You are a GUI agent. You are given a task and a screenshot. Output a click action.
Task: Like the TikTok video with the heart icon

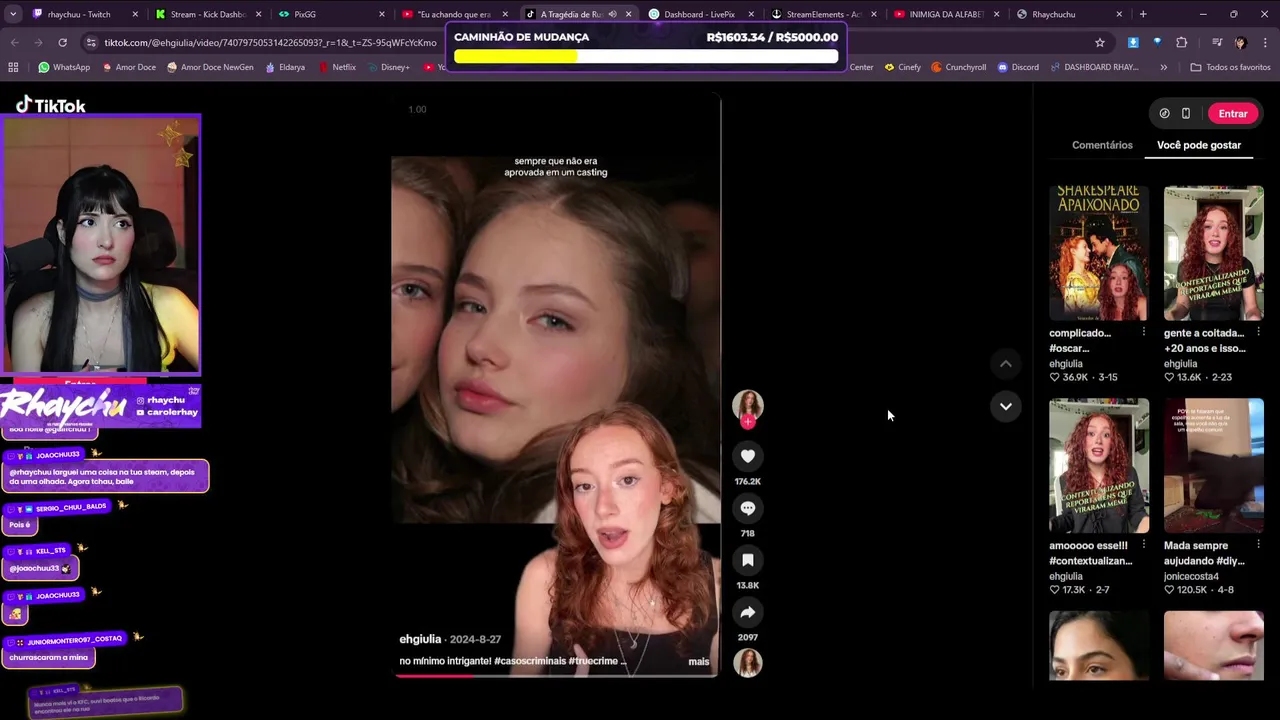point(747,456)
